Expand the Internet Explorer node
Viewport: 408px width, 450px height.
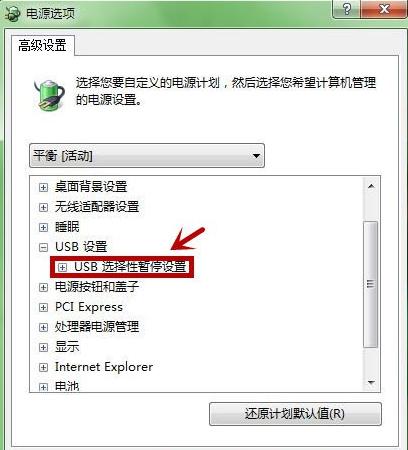[x=43, y=367]
